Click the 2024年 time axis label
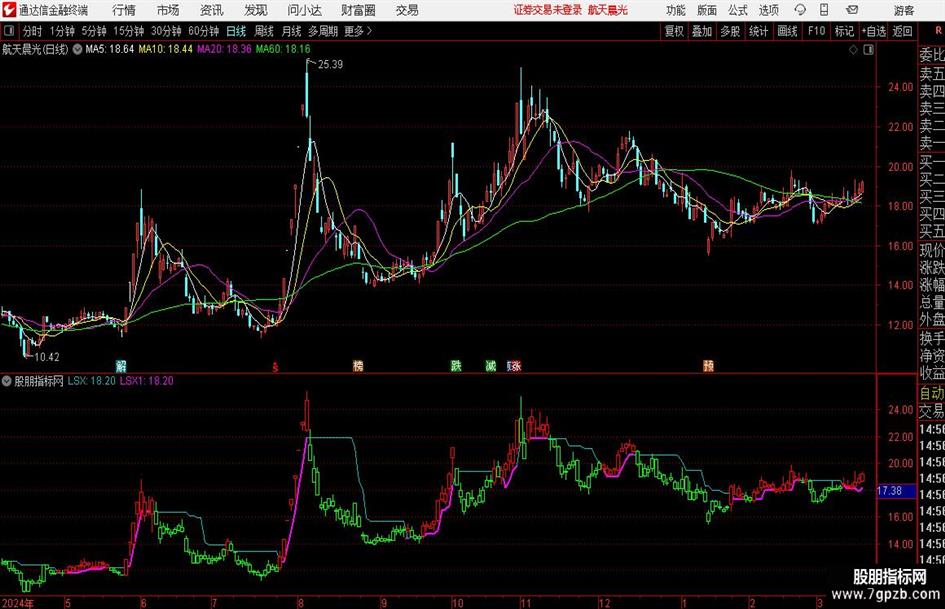This screenshot has width=945, height=609. [18, 603]
